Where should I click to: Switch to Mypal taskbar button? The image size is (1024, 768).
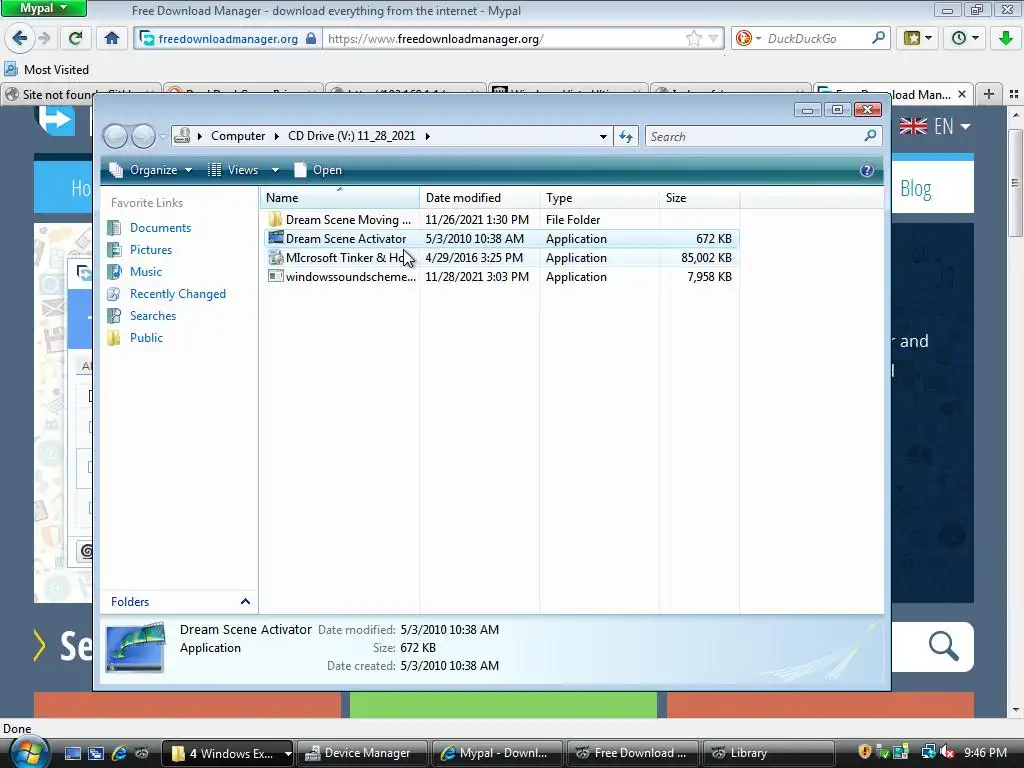point(496,753)
